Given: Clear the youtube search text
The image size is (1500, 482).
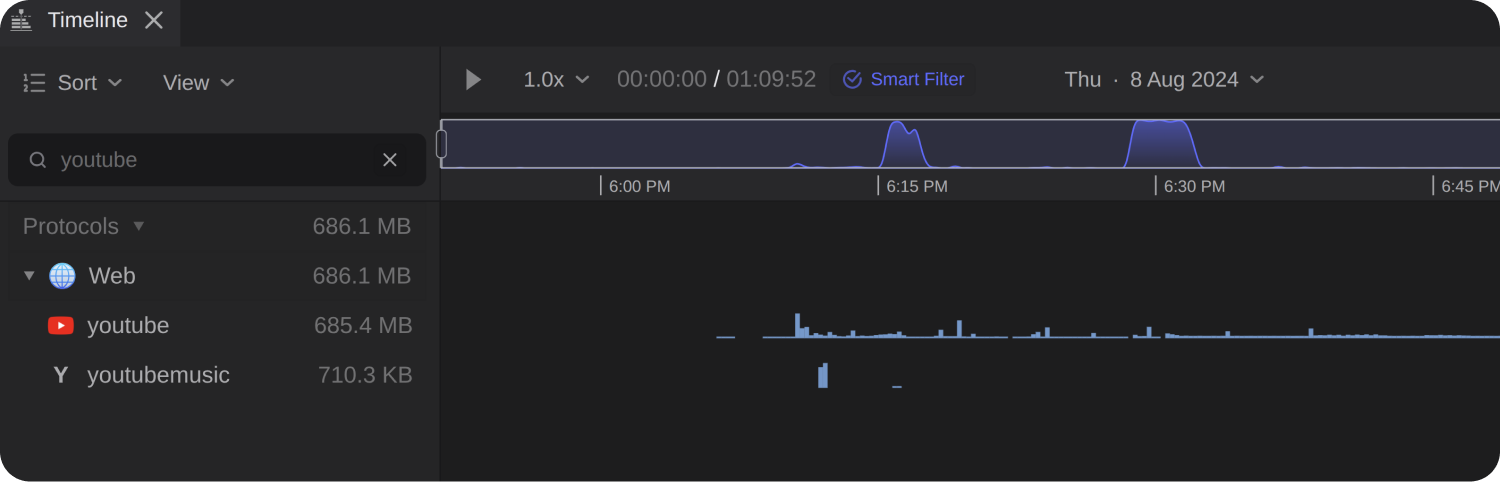Looking at the screenshot, I should [x=390, y=160].
